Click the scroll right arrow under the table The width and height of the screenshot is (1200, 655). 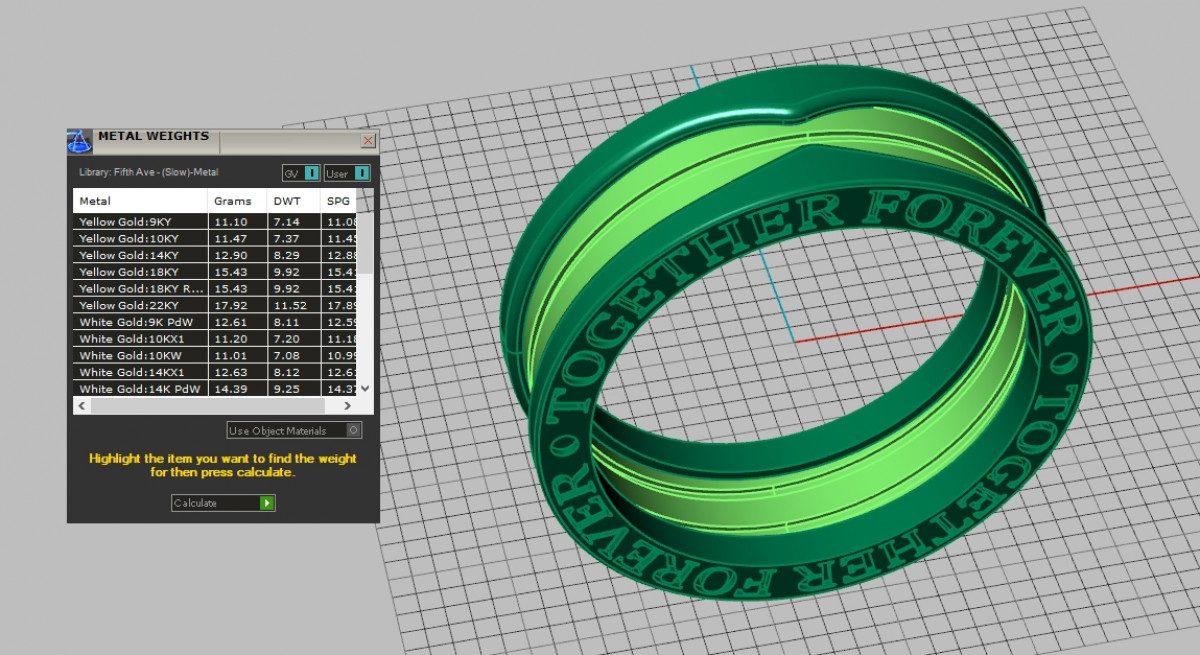pyautogui.click(x=347, y=406)
